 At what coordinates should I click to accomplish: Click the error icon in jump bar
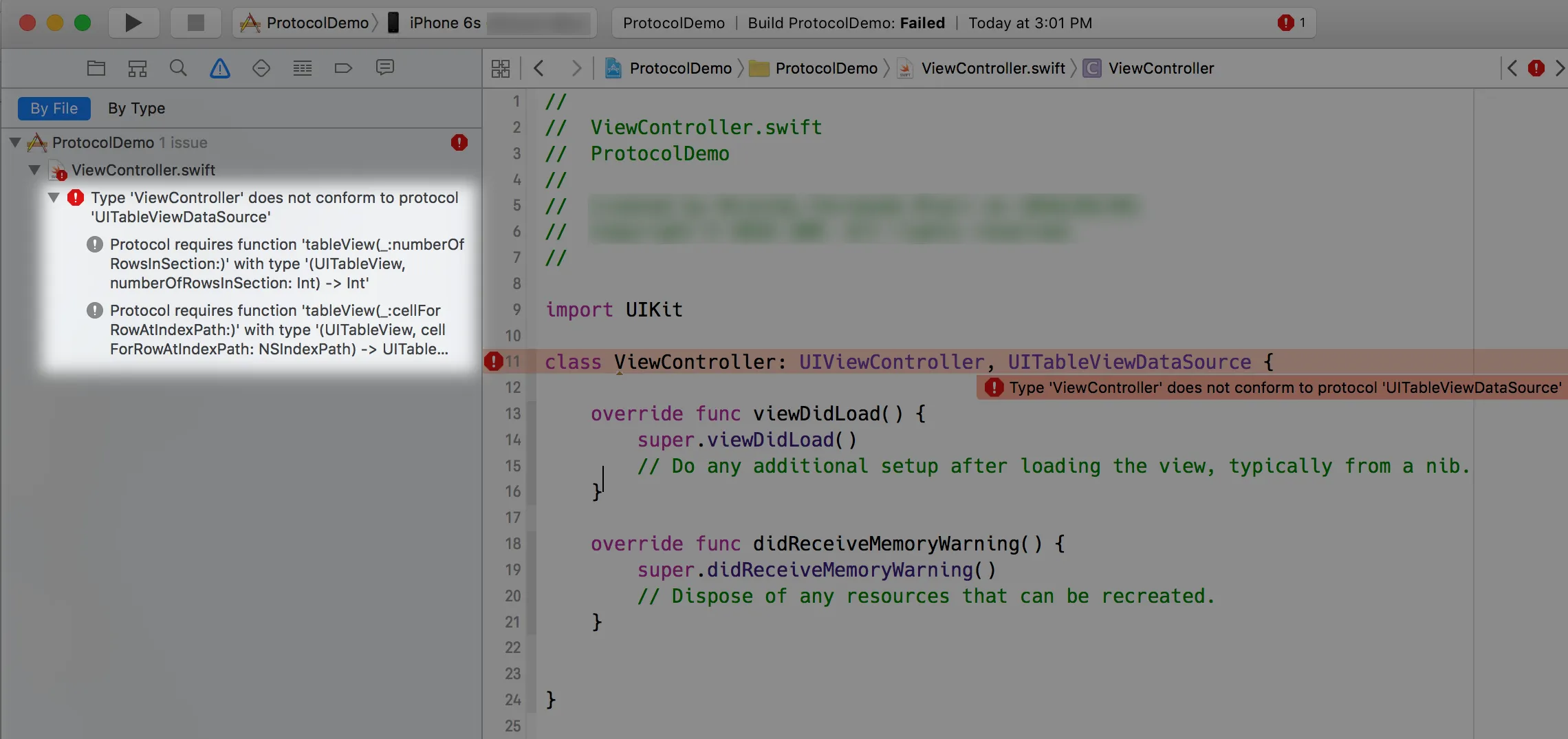coord(1536,68)
